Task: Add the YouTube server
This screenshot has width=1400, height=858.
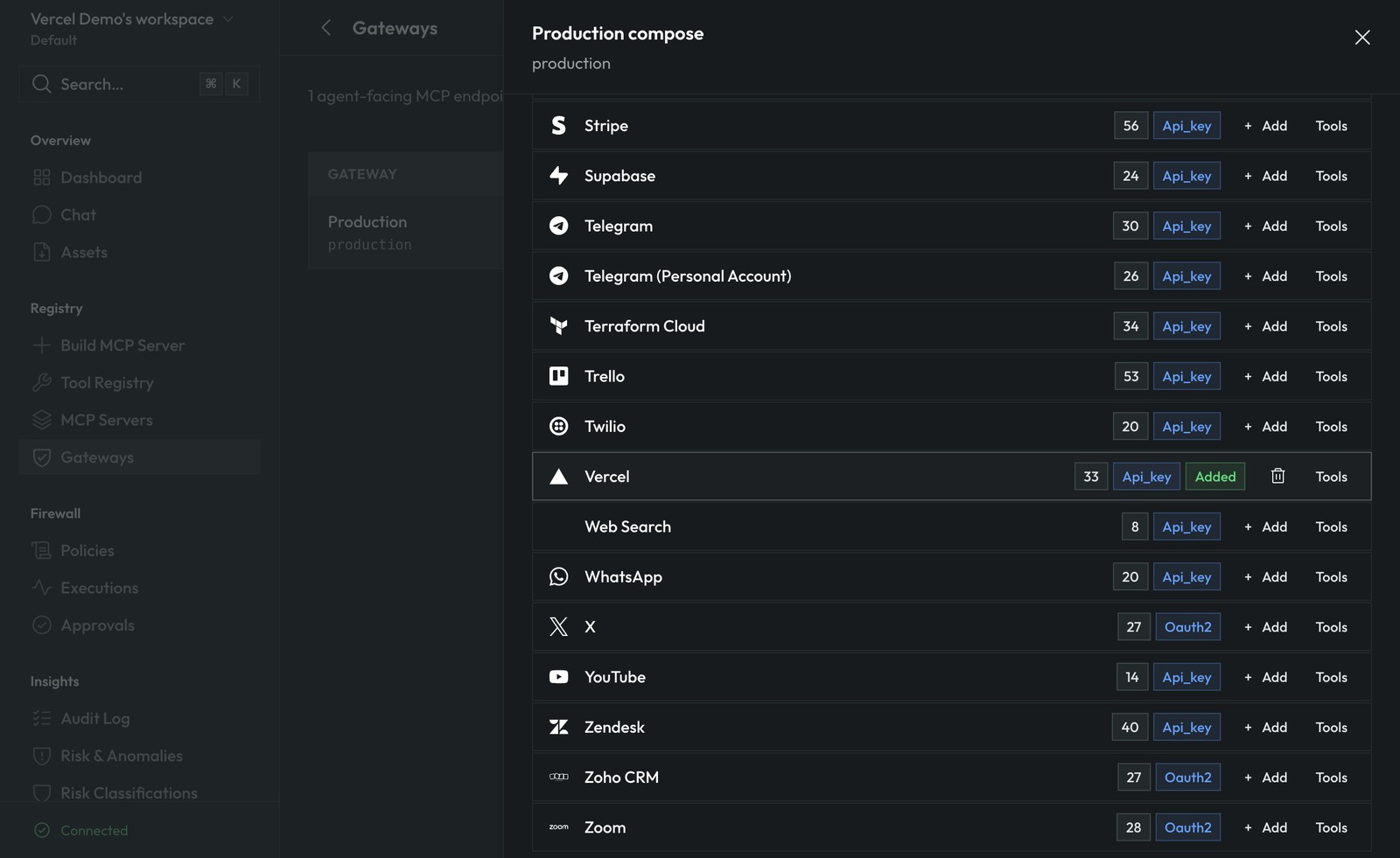Action: click(x=1265, y=677)
